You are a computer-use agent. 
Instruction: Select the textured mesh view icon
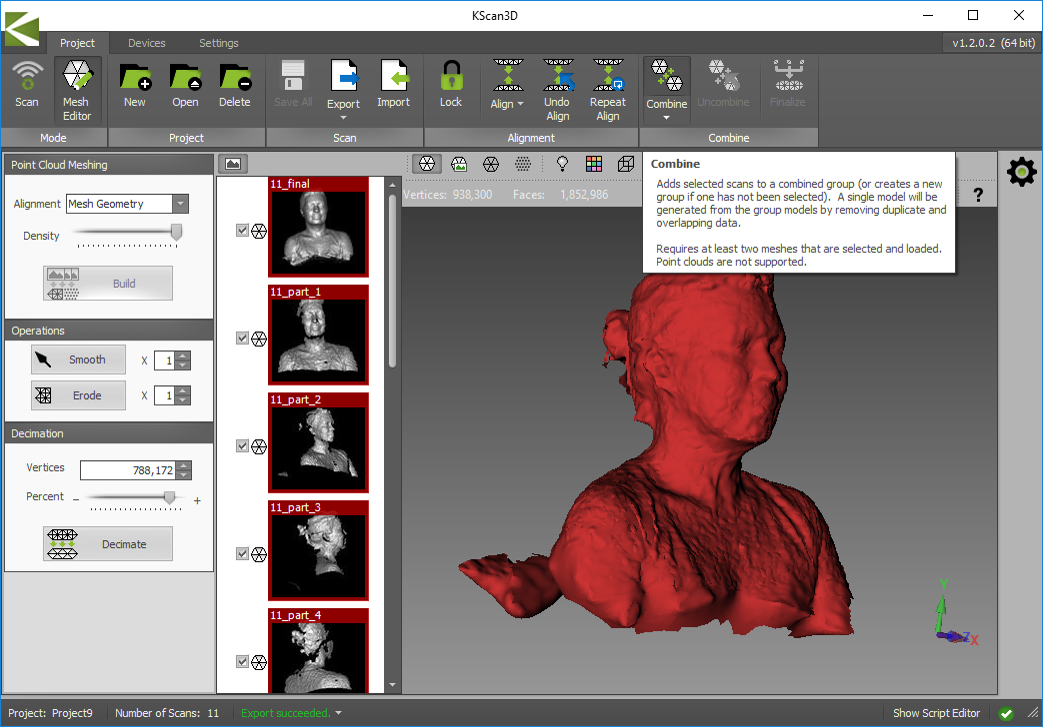459,164
